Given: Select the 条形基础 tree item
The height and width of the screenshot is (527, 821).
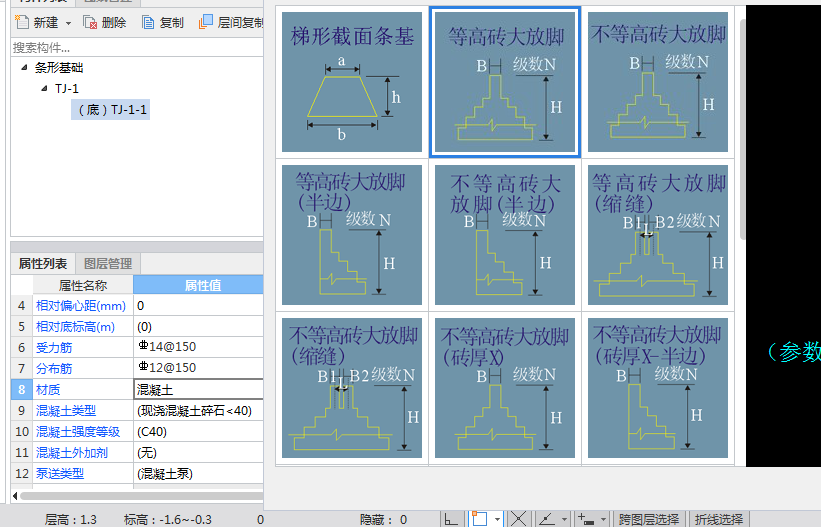Looking at the screenshot, I should pyautogui.click(x=59, y=68).
